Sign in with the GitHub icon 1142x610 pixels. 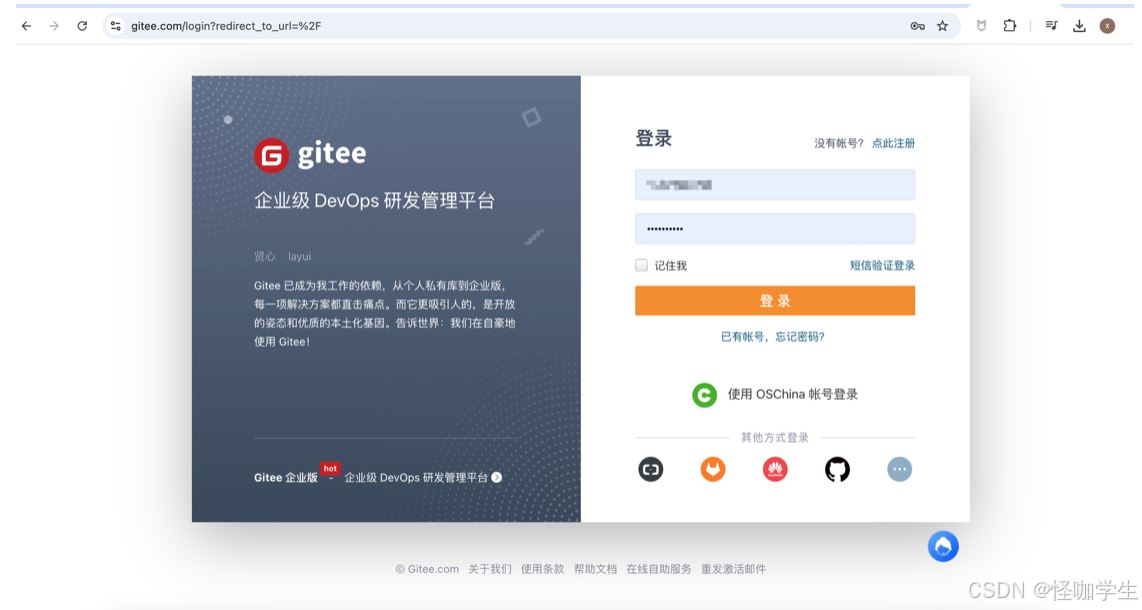tap(838, 470)
